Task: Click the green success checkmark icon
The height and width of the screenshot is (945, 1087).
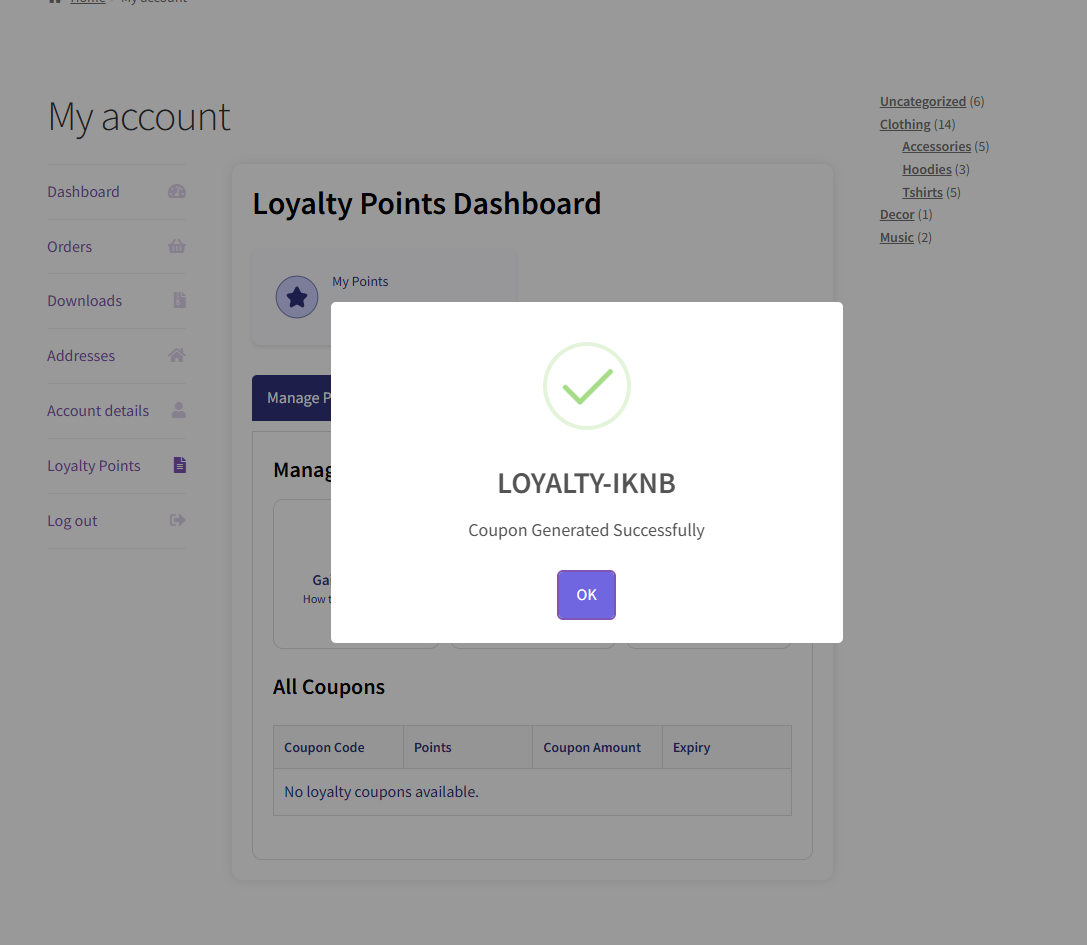Action: pyautogui.click(x=587, y=386)
